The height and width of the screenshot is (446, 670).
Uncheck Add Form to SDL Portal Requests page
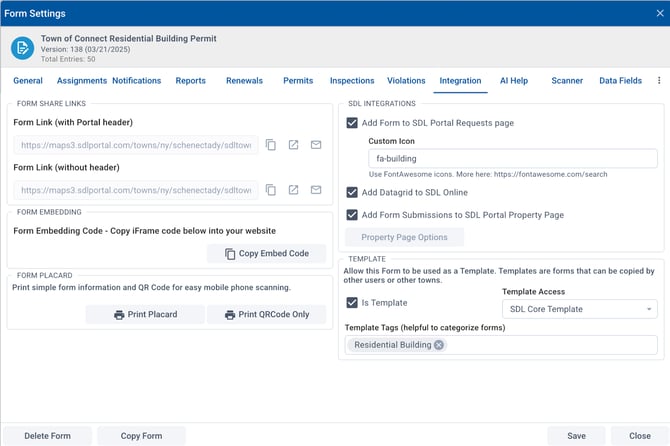[352, 123]
